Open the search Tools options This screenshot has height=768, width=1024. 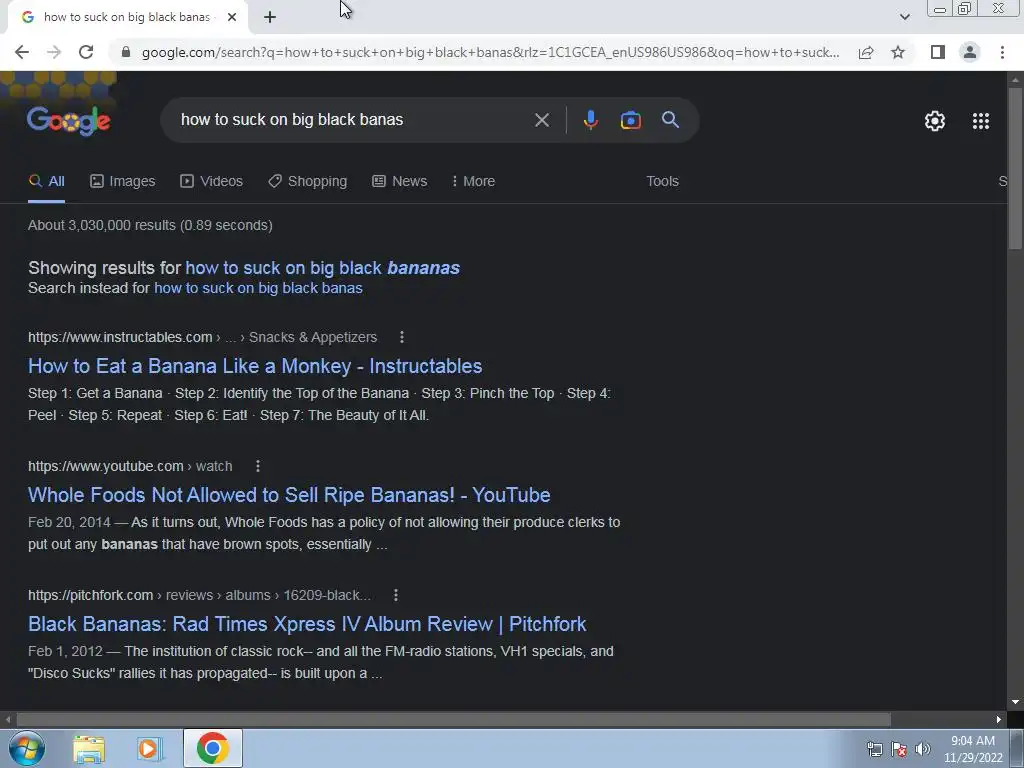tap(662, 182)
